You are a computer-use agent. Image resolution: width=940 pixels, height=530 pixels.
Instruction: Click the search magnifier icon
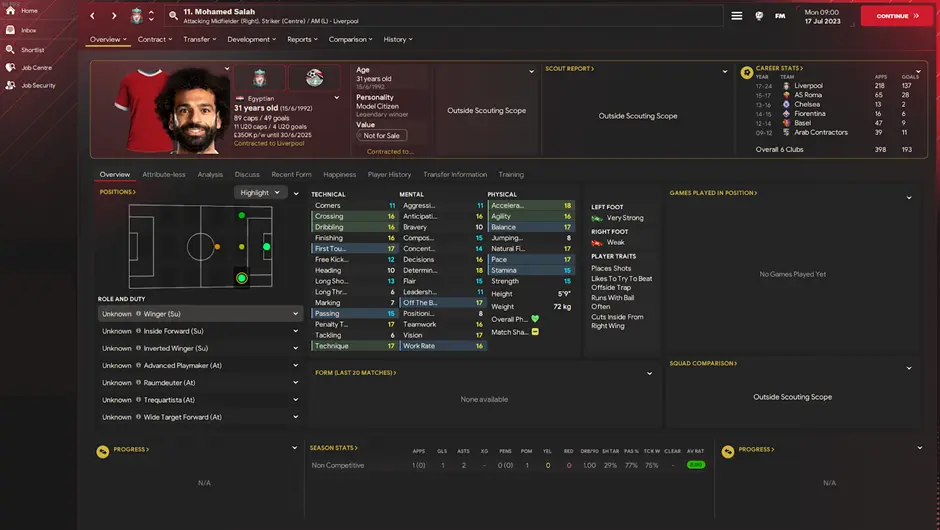[173, 16]
